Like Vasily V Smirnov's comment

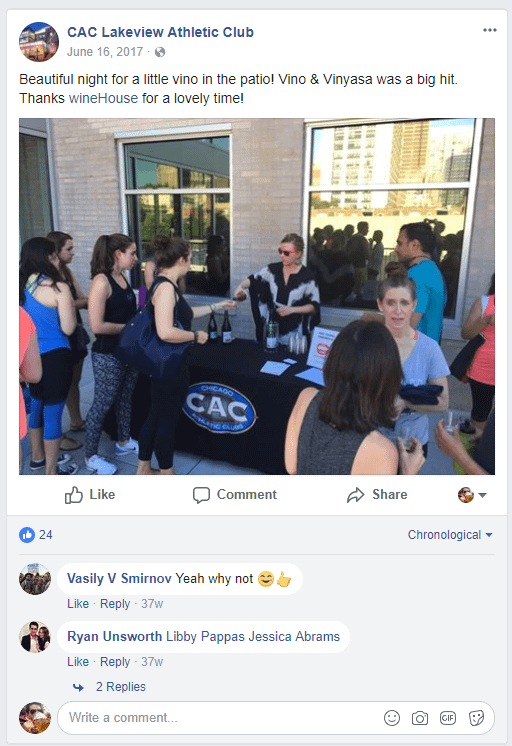pos(78,604)
